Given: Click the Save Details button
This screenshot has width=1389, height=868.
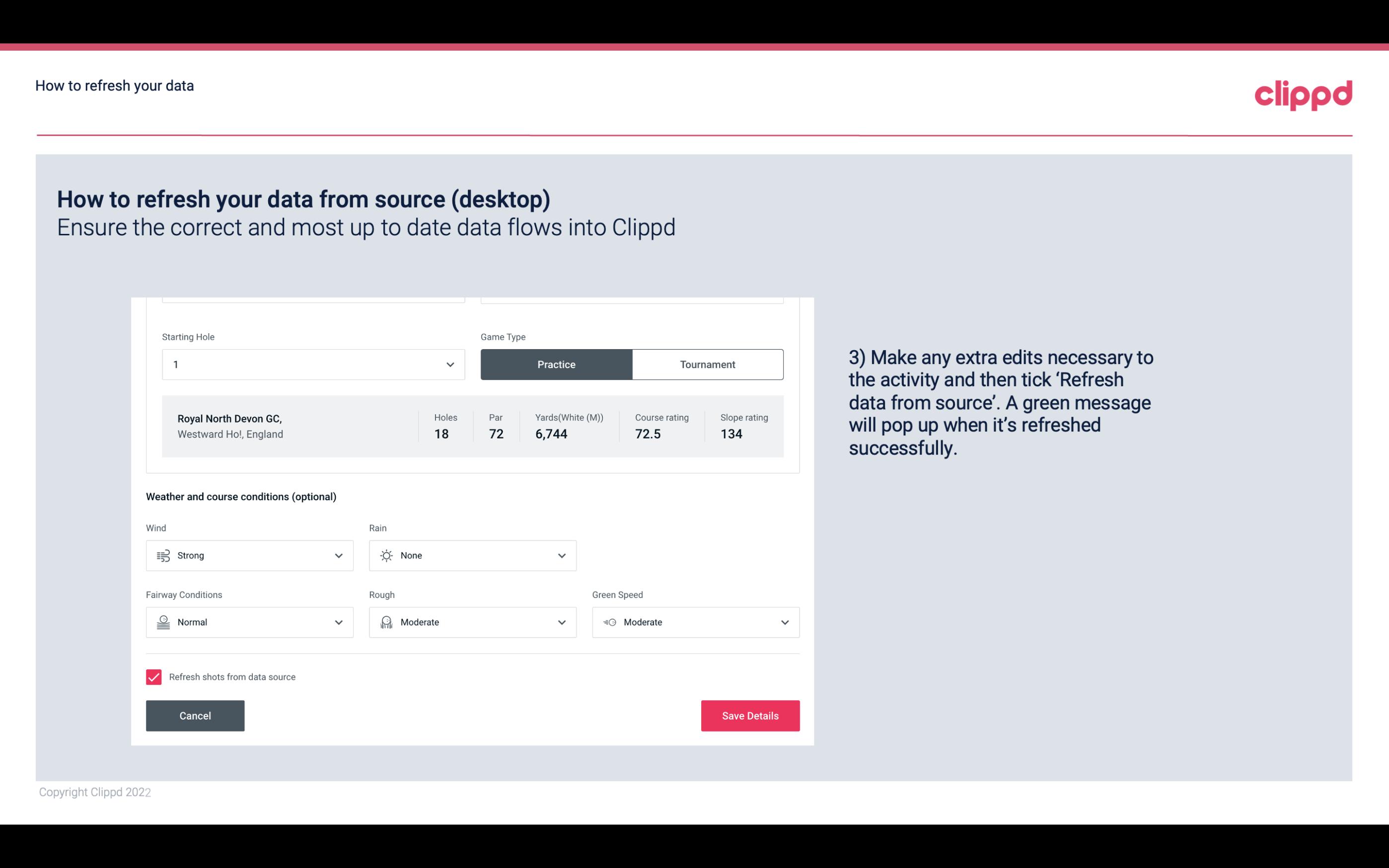Looking at the screenshot, I should [750, 715].
